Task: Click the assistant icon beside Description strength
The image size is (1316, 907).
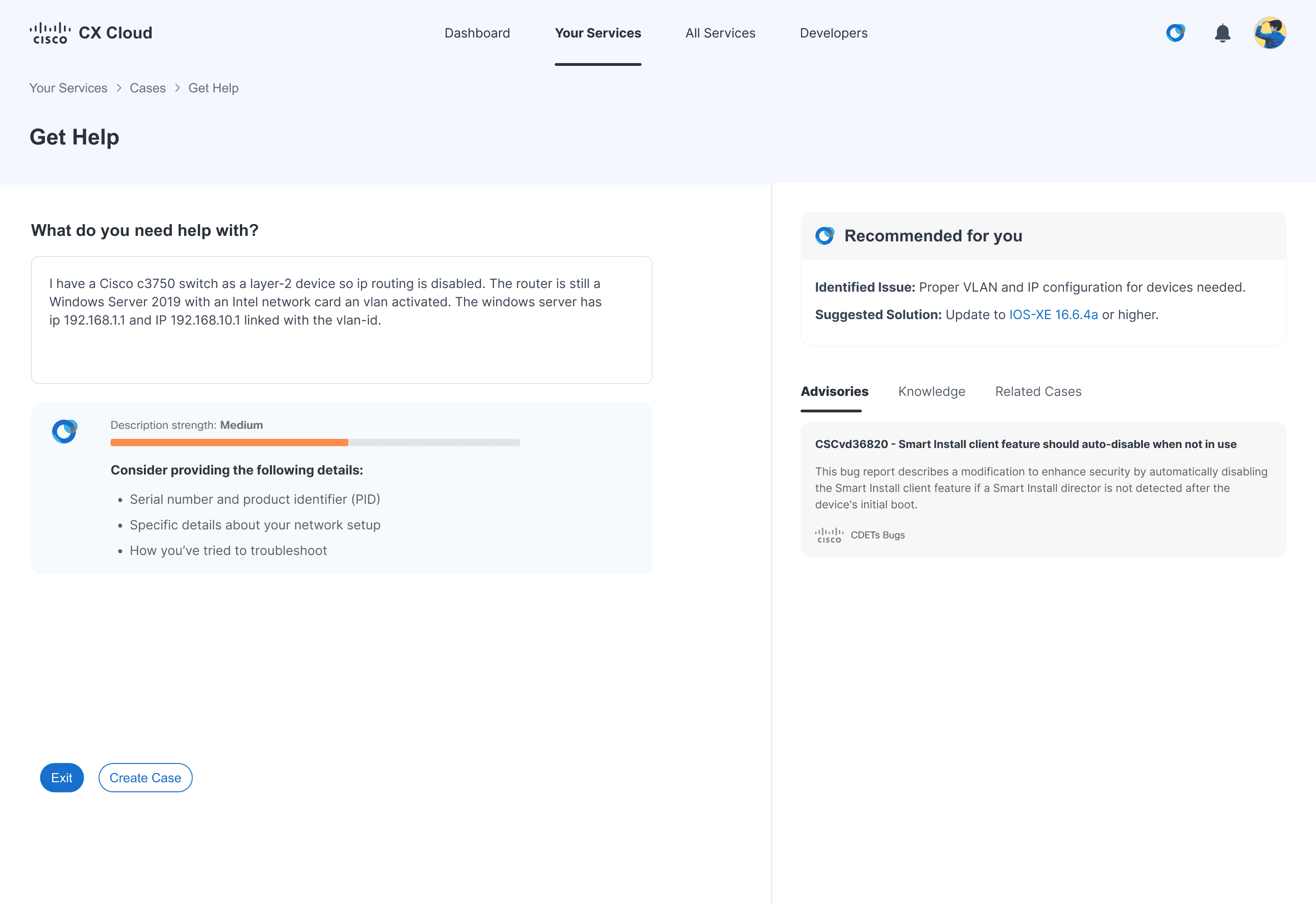Action: pyautogui.click(x=65, y=432)
